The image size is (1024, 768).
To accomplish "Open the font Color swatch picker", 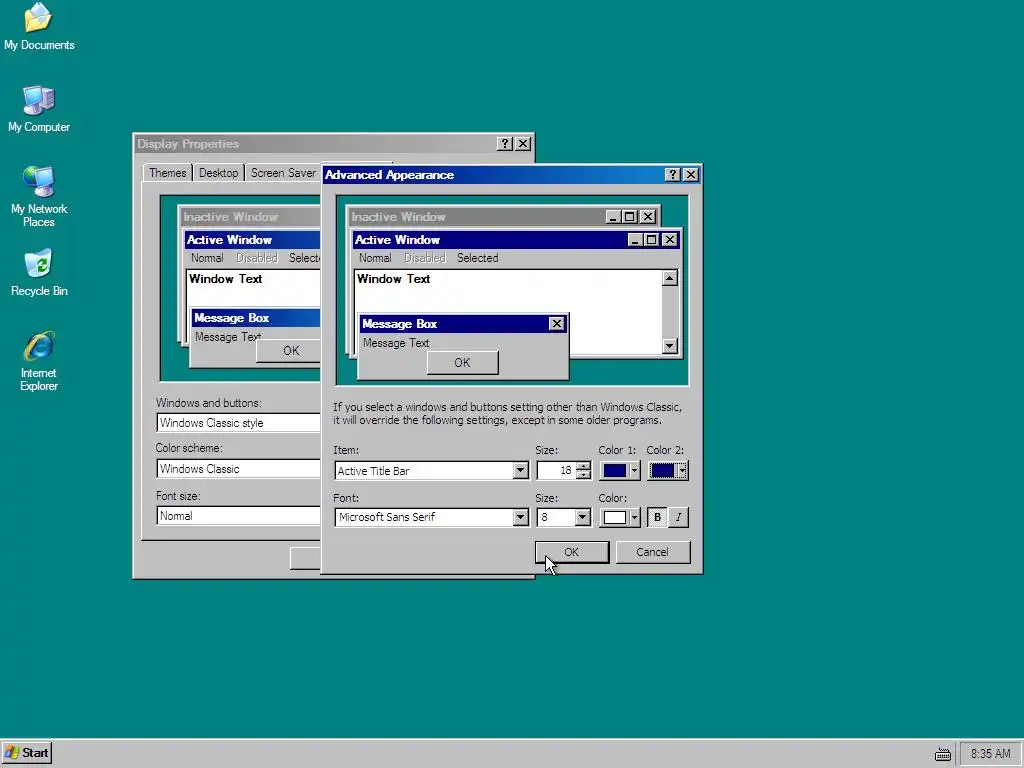I will tap(620, 517).
